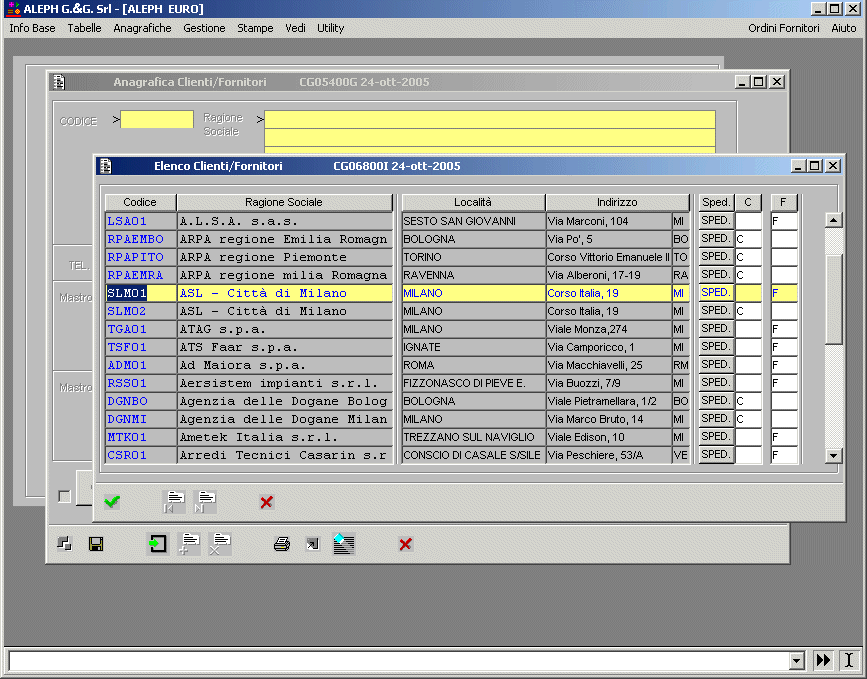This screenshot has height=679, width=867.
Task: Click the CODICE input field in Anagrafica window
Action: [x=157, y=119]
